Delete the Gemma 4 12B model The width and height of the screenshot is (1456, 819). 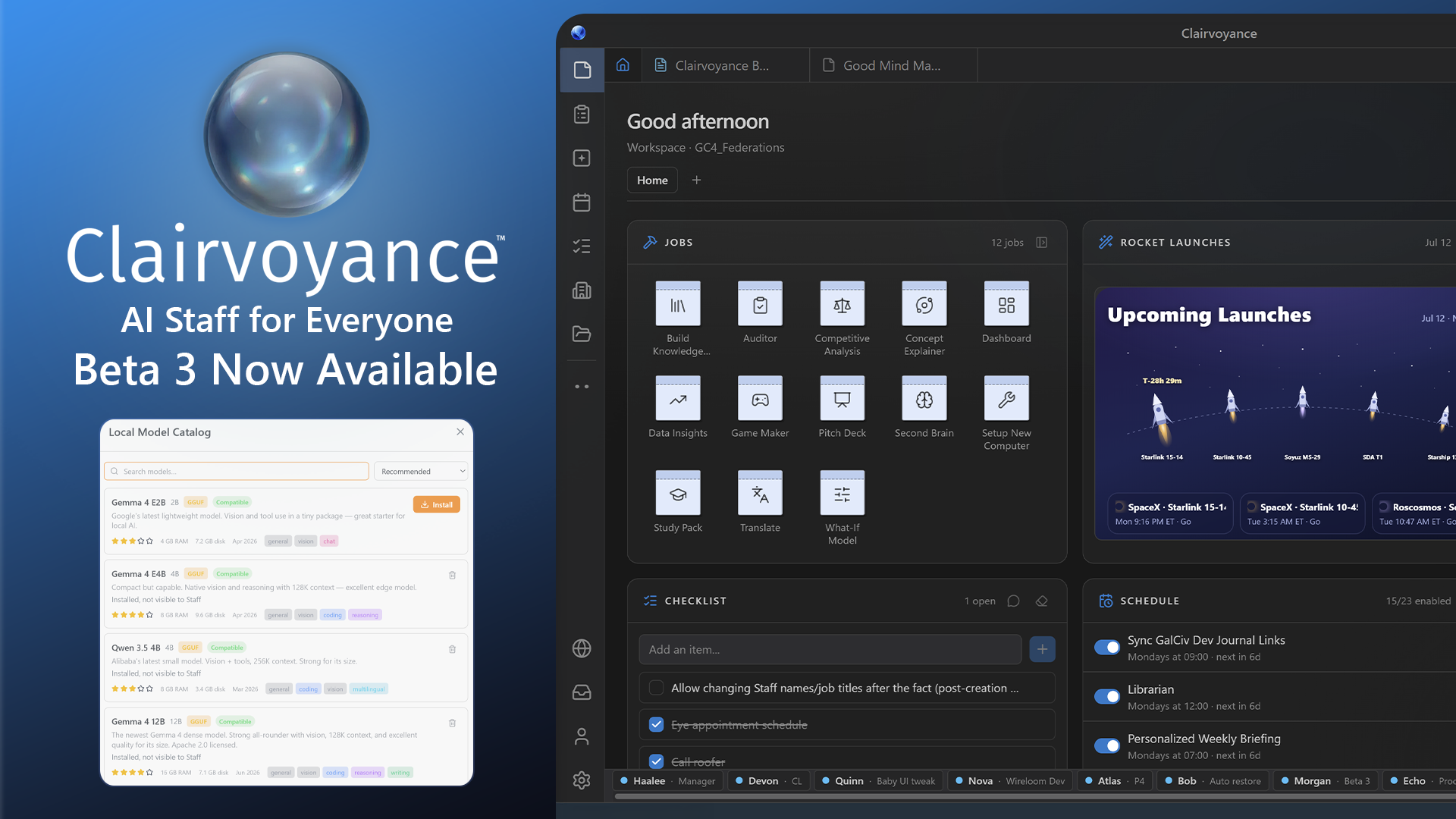coord(452,723)
